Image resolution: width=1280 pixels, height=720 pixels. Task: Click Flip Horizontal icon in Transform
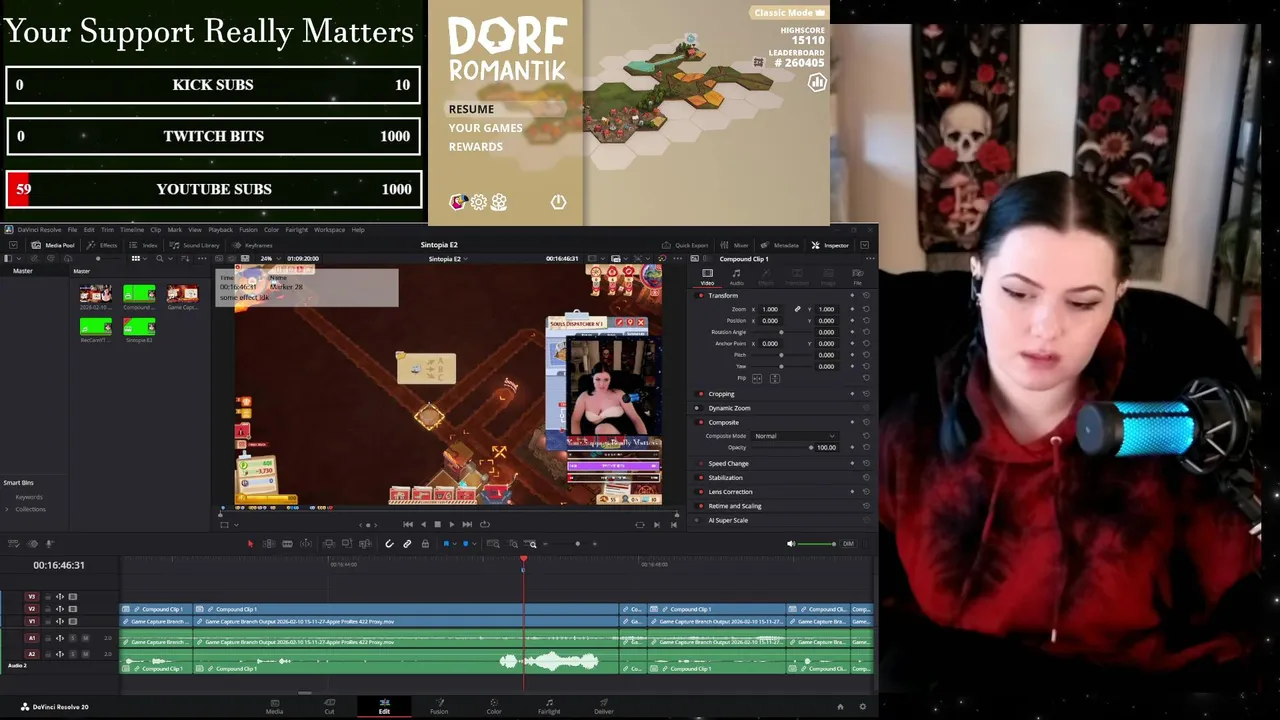(x=757, y=378)
